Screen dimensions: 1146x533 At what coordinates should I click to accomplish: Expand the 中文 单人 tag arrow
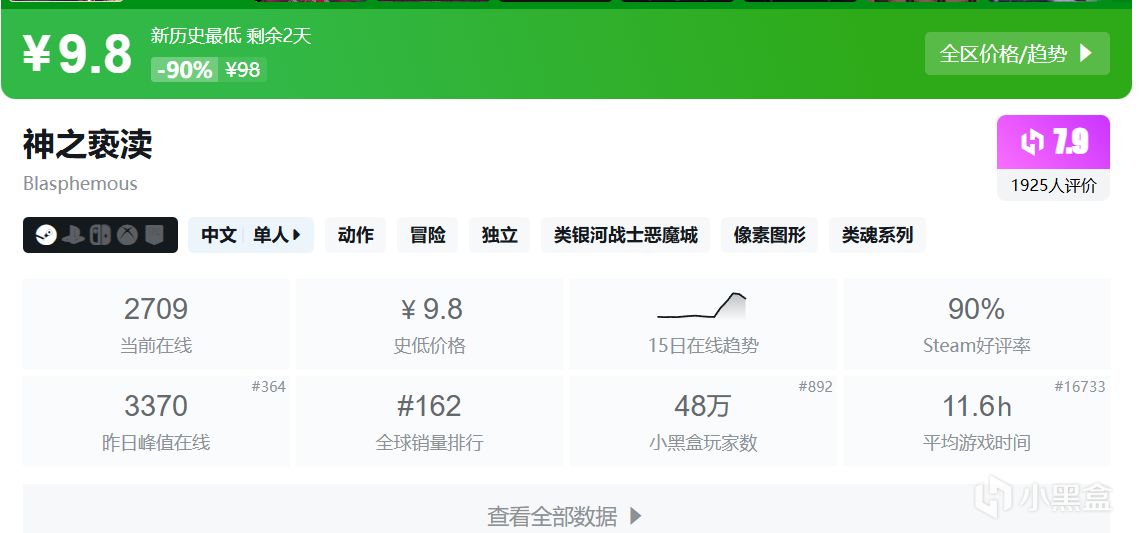(297, 235)
